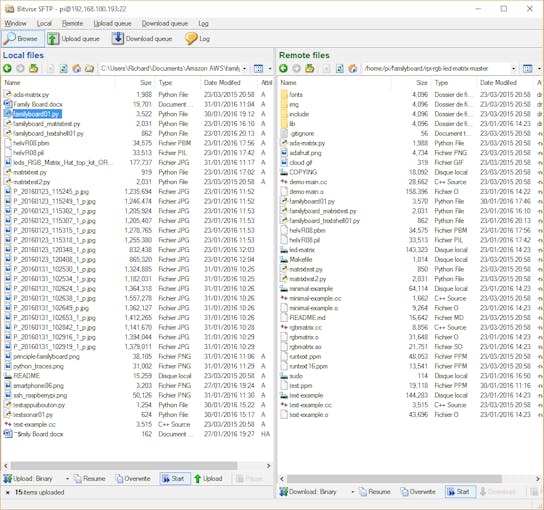Select the local file principle-familyboard.png
Viewport: 544px width, 510px height.
[46, 356]
